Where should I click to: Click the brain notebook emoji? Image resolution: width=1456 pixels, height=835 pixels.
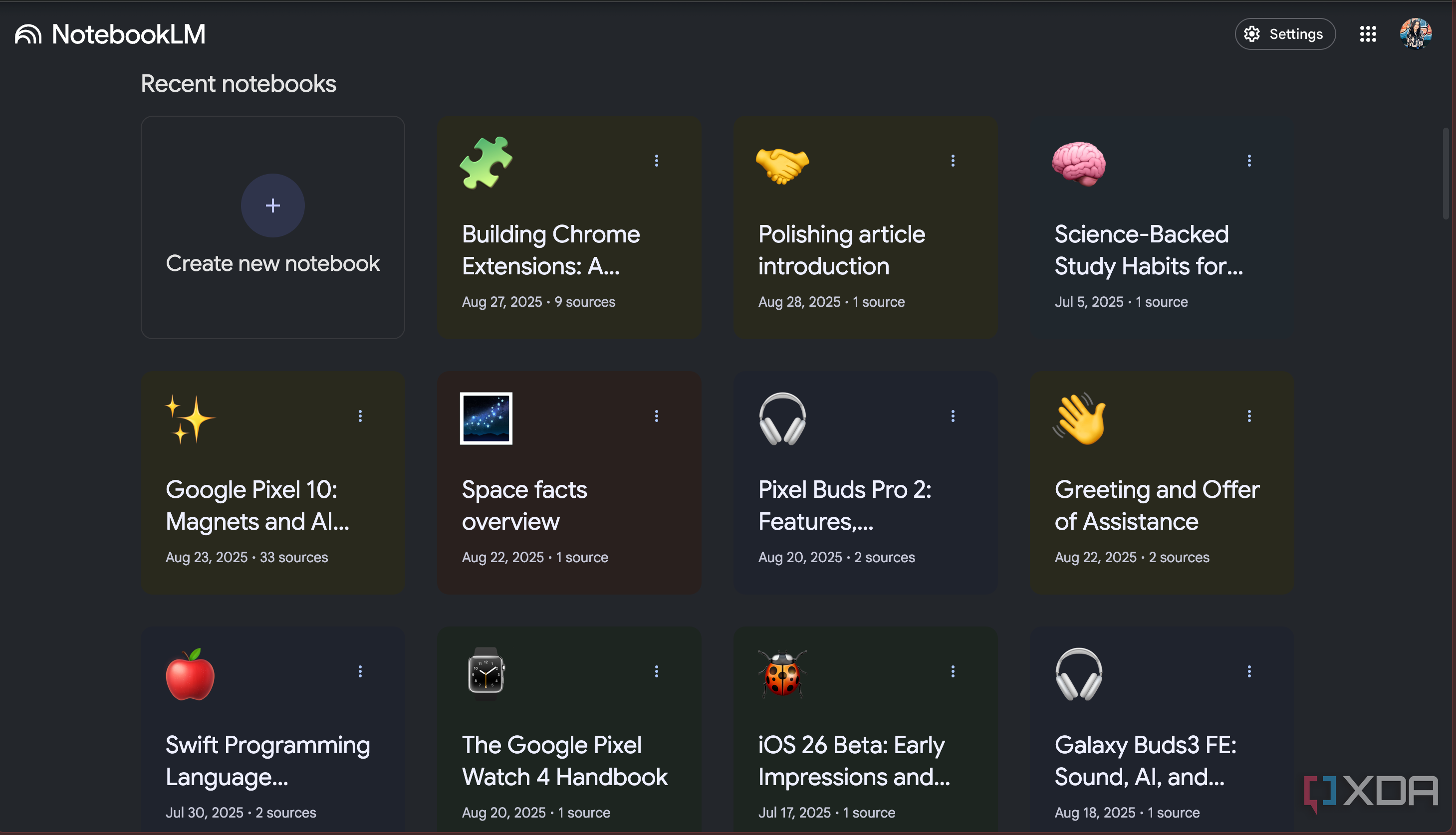(x=1078, y=164)
